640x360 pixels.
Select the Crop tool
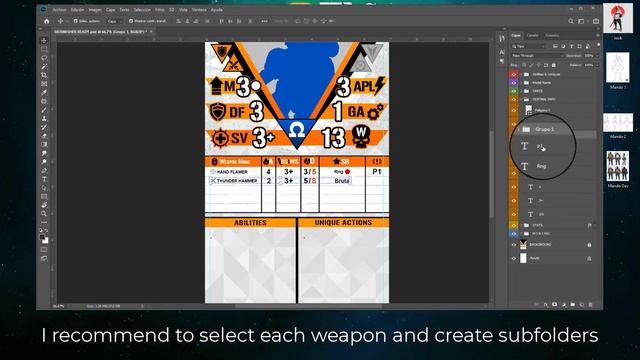[44, 75]
